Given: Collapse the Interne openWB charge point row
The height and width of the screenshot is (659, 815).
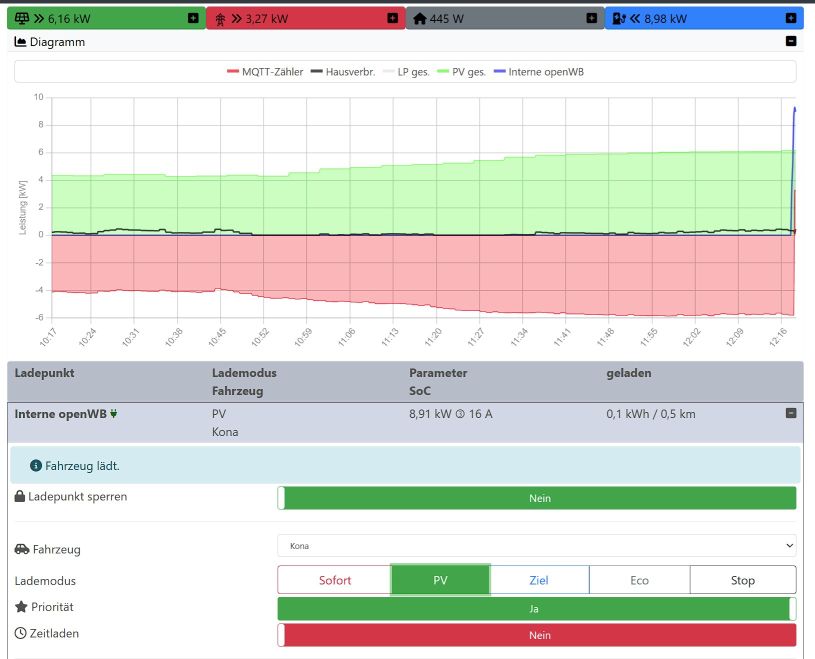Looking at the screenshot, I should 790,413.
